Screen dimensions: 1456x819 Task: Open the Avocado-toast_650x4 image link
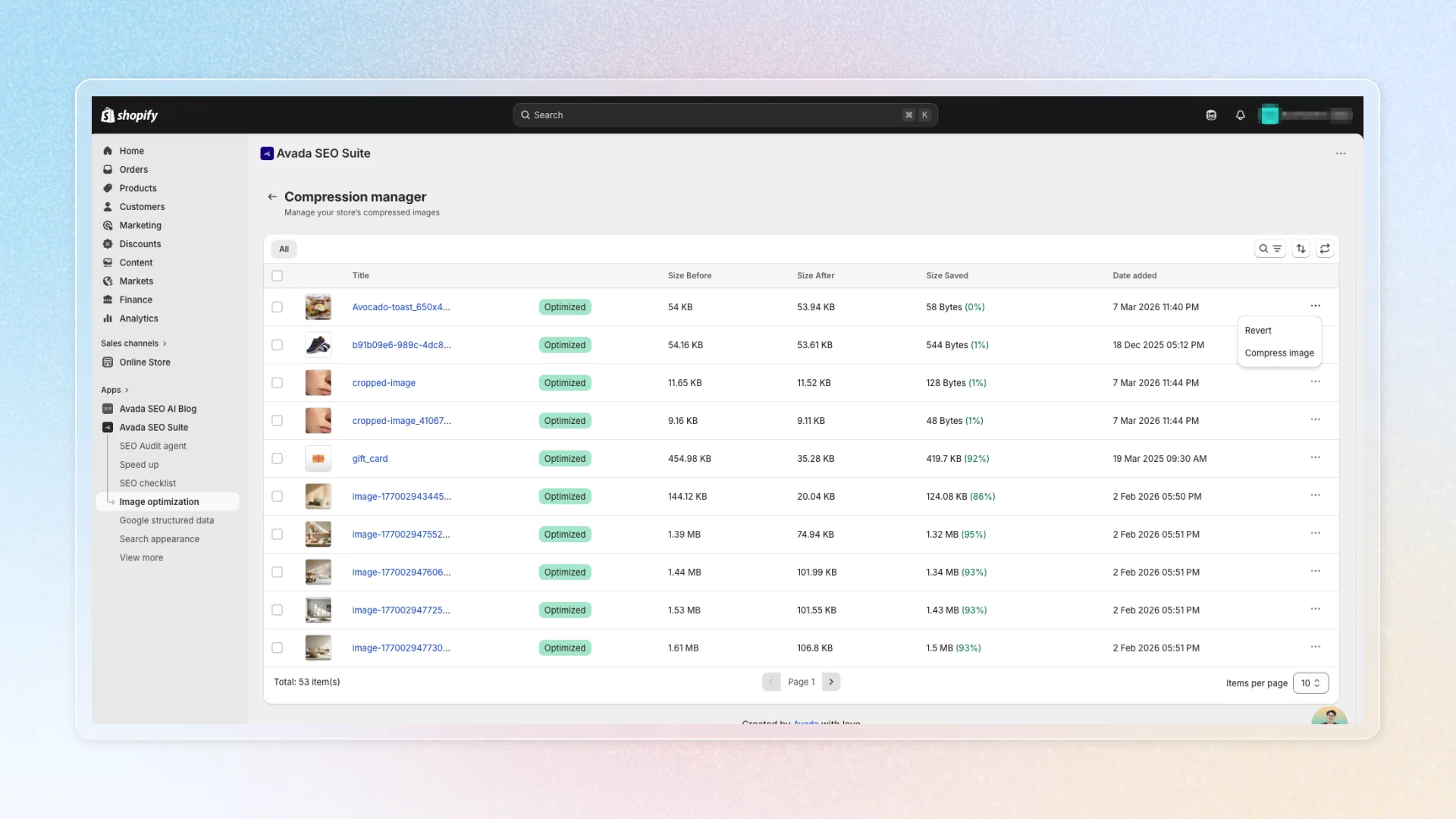[400, 307]
